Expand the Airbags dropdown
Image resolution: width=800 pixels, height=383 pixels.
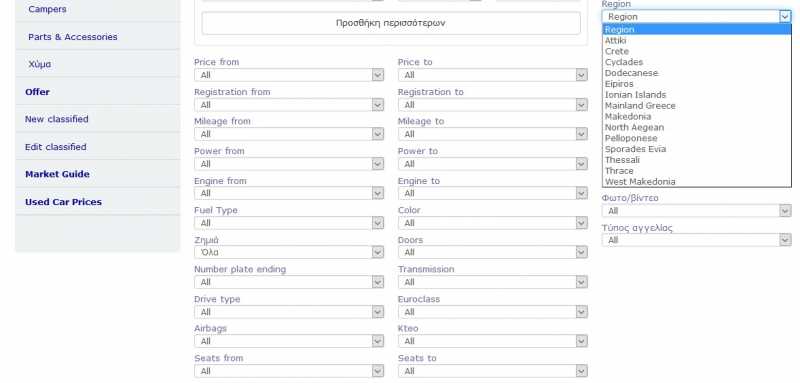(x=289, y=341)
